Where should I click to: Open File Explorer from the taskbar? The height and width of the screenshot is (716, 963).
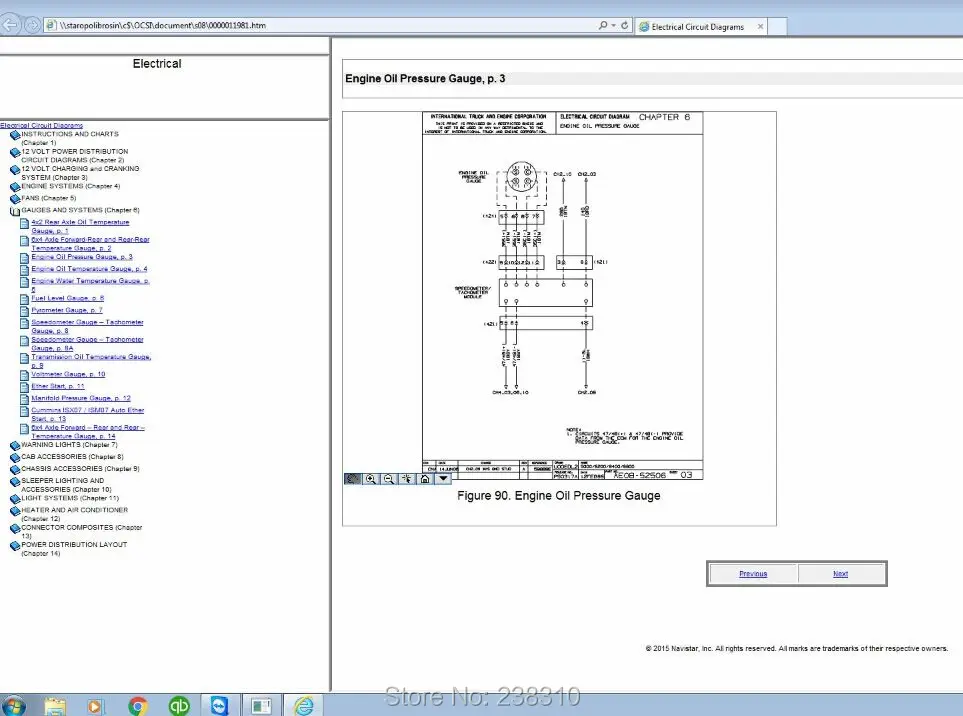tap(55, 706)
